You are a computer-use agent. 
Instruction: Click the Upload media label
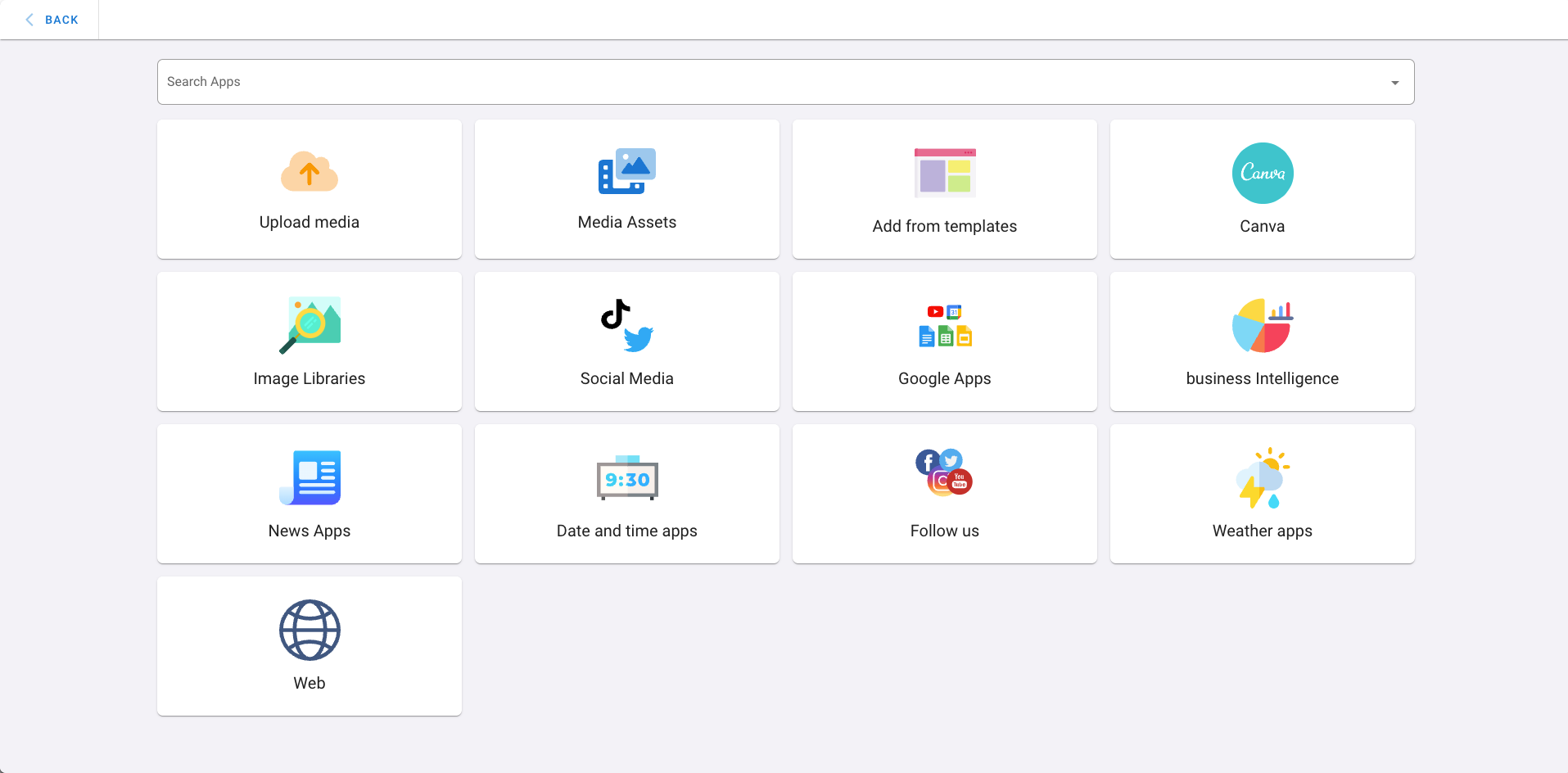click(310, 222)
